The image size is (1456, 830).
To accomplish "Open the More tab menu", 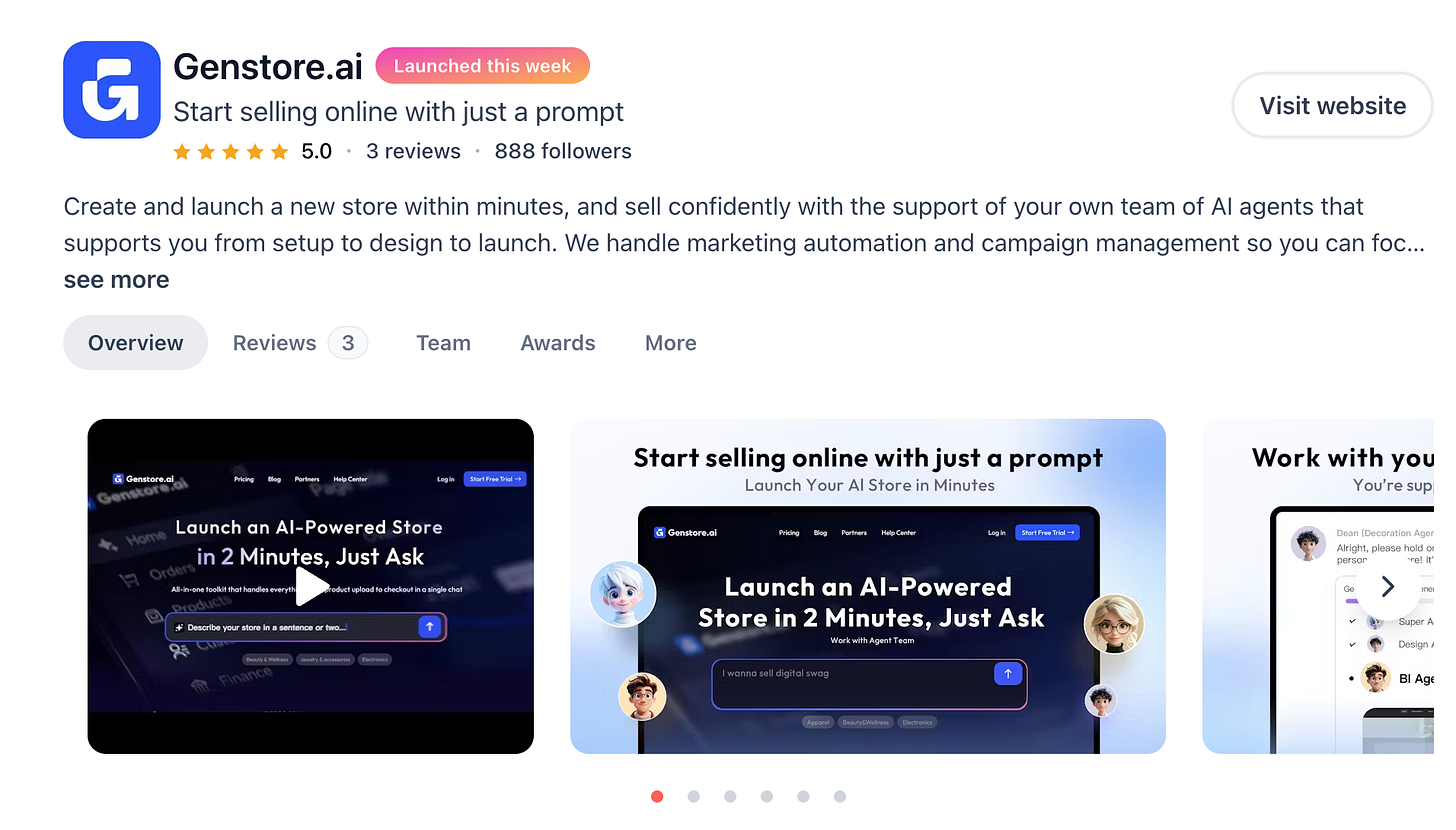I will click(x=671, y=343).
